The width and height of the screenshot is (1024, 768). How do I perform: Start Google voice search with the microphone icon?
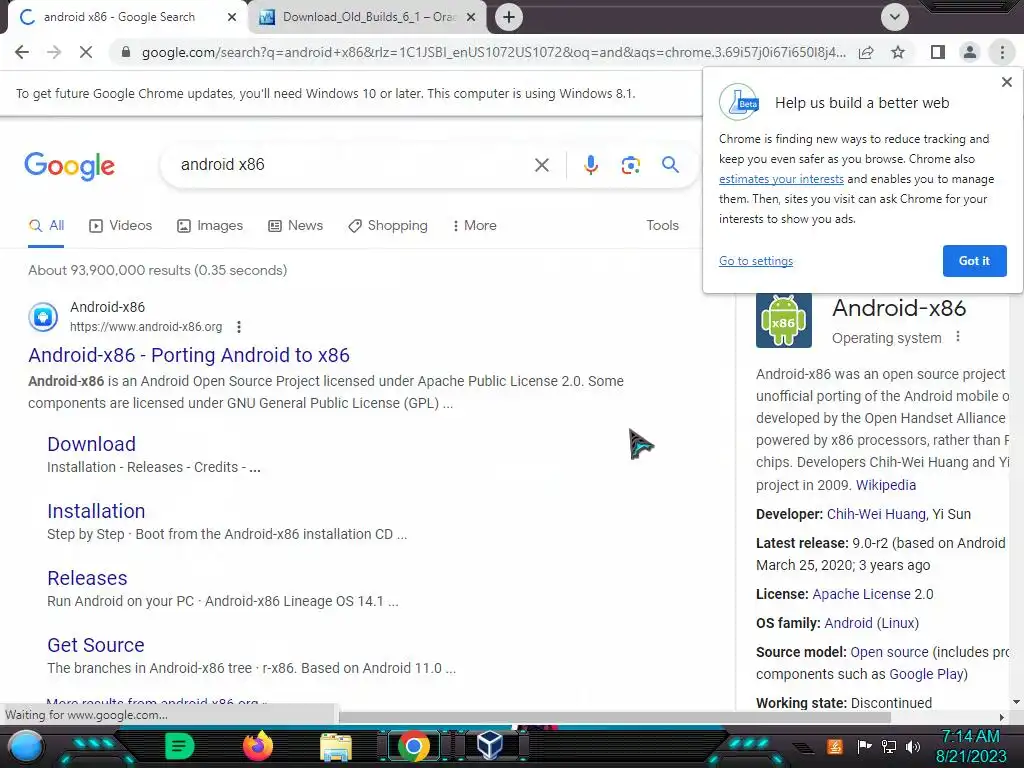coord(591,165)
